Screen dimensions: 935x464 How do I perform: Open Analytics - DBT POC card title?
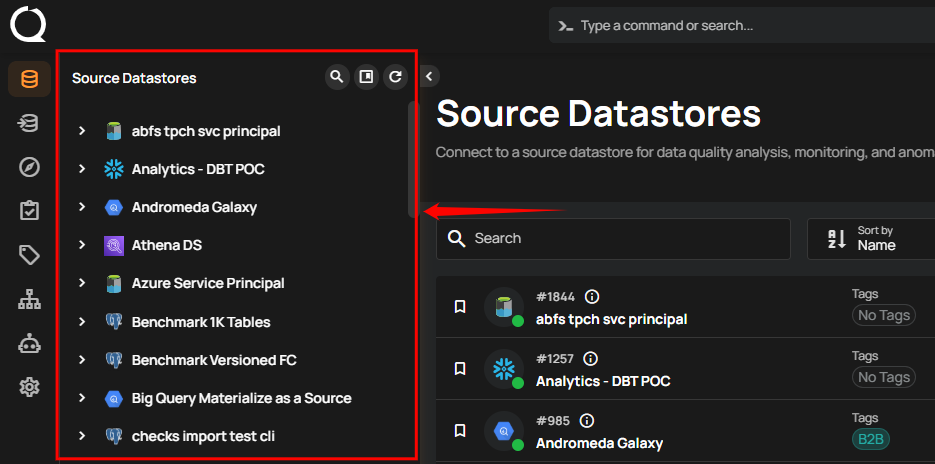603,381
